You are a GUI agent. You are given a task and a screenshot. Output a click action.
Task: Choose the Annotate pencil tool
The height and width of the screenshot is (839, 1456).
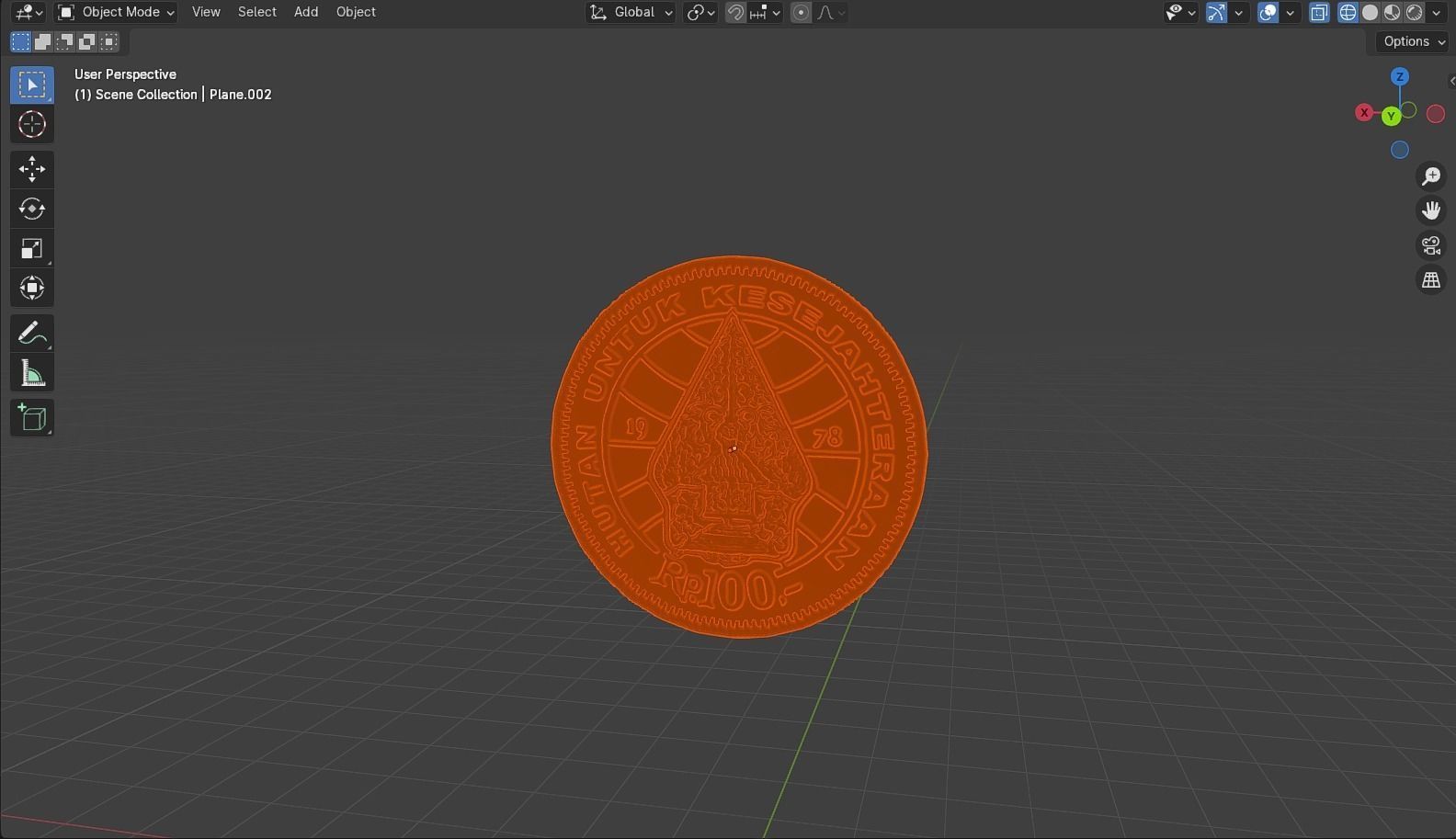[x=32, y=333]
